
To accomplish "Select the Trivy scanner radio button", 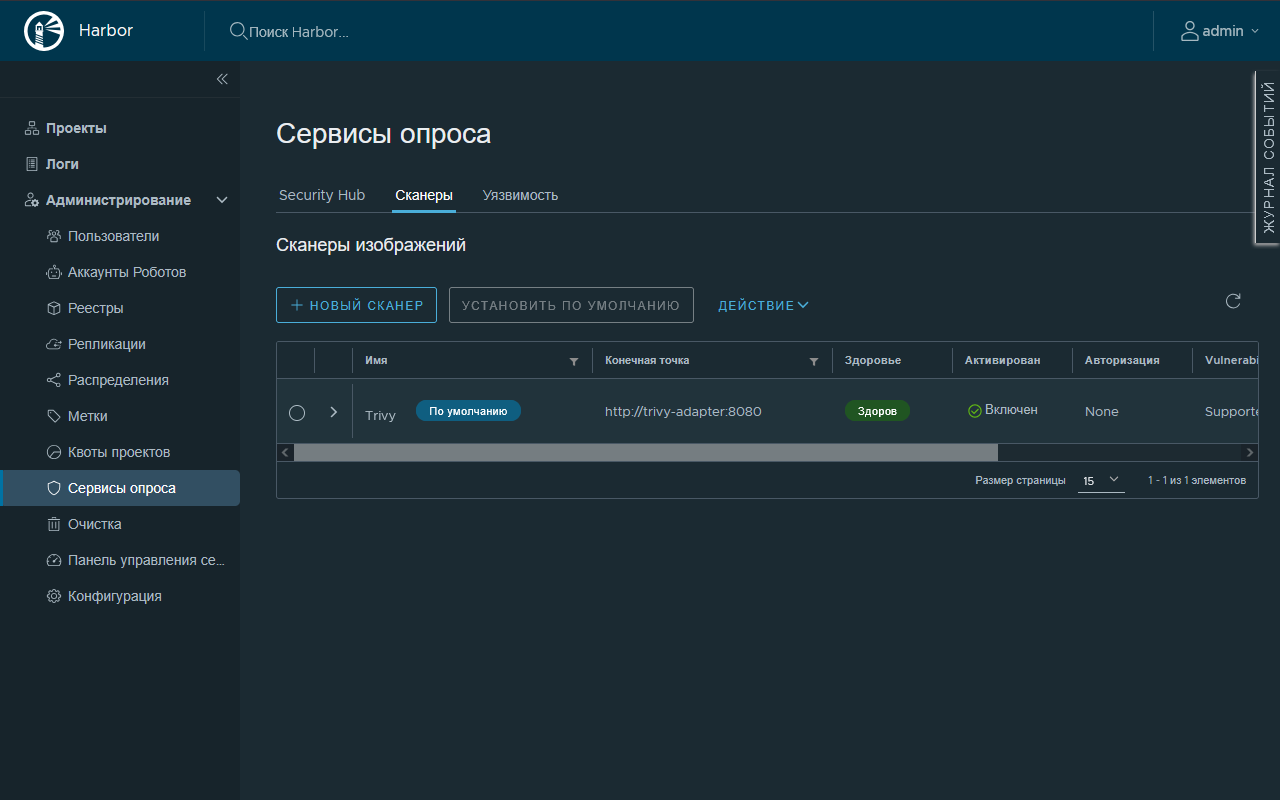I will point(297,412).
